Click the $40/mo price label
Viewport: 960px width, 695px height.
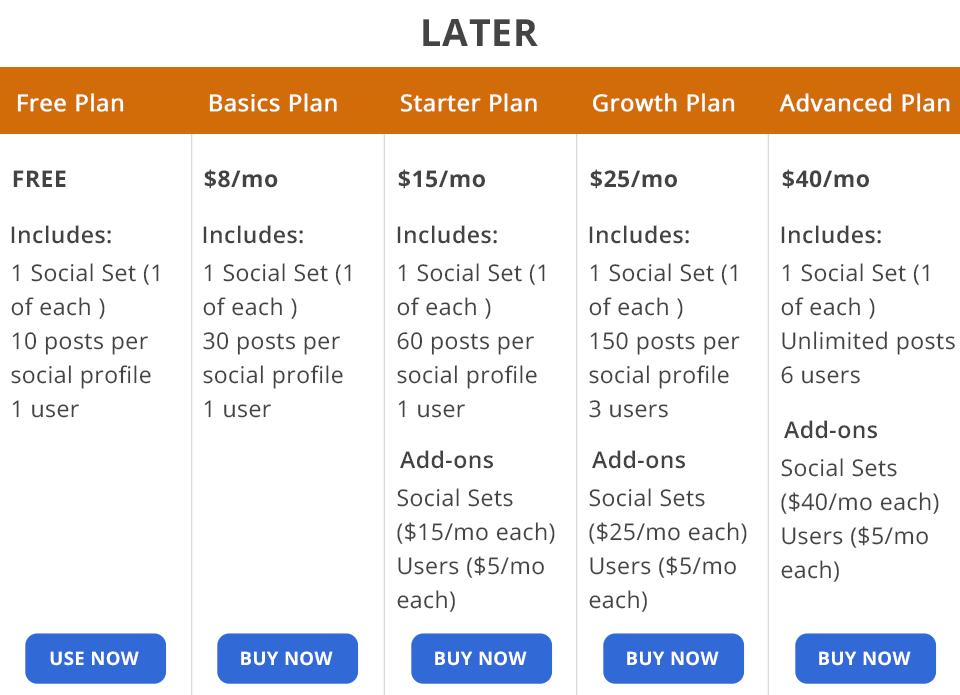[x=825, y=180]
